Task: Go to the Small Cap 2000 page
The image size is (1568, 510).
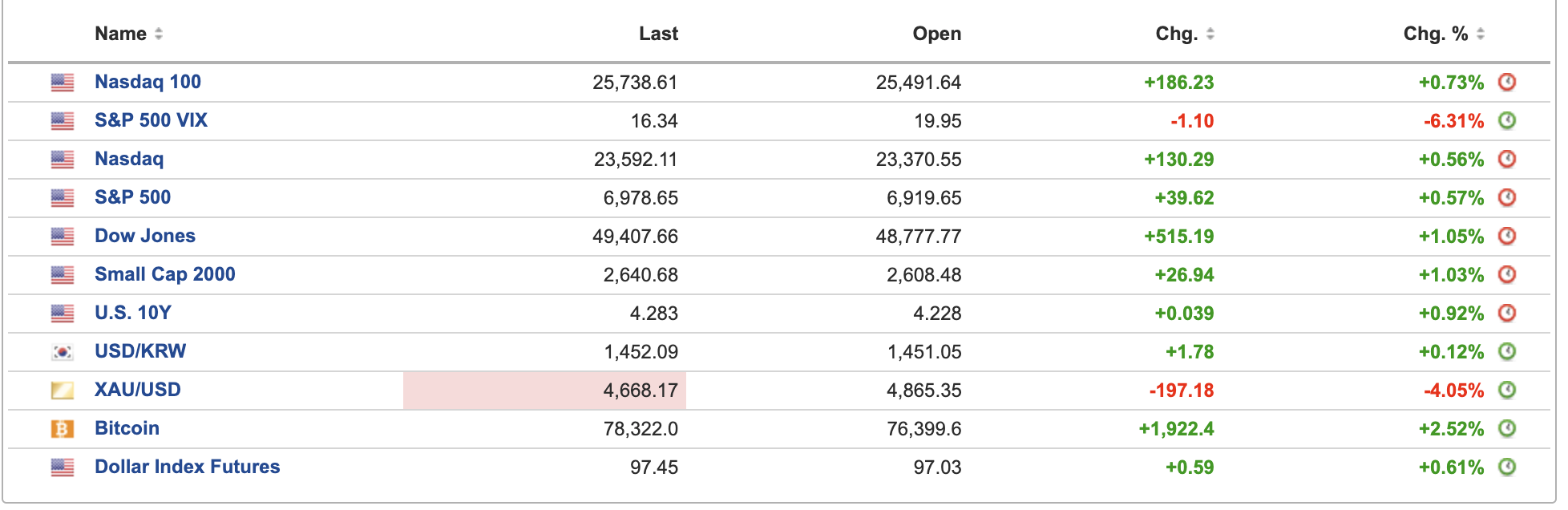Action: coord(164,274)
